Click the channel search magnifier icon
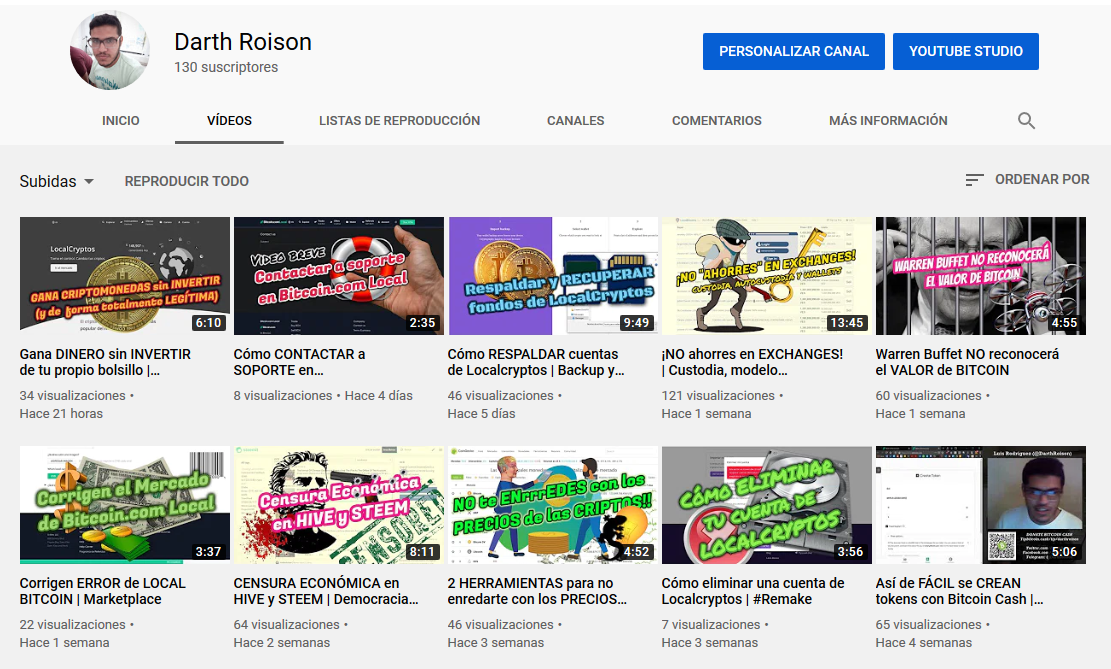Screen dimensions: 1111x669 tap(1026, 120)
